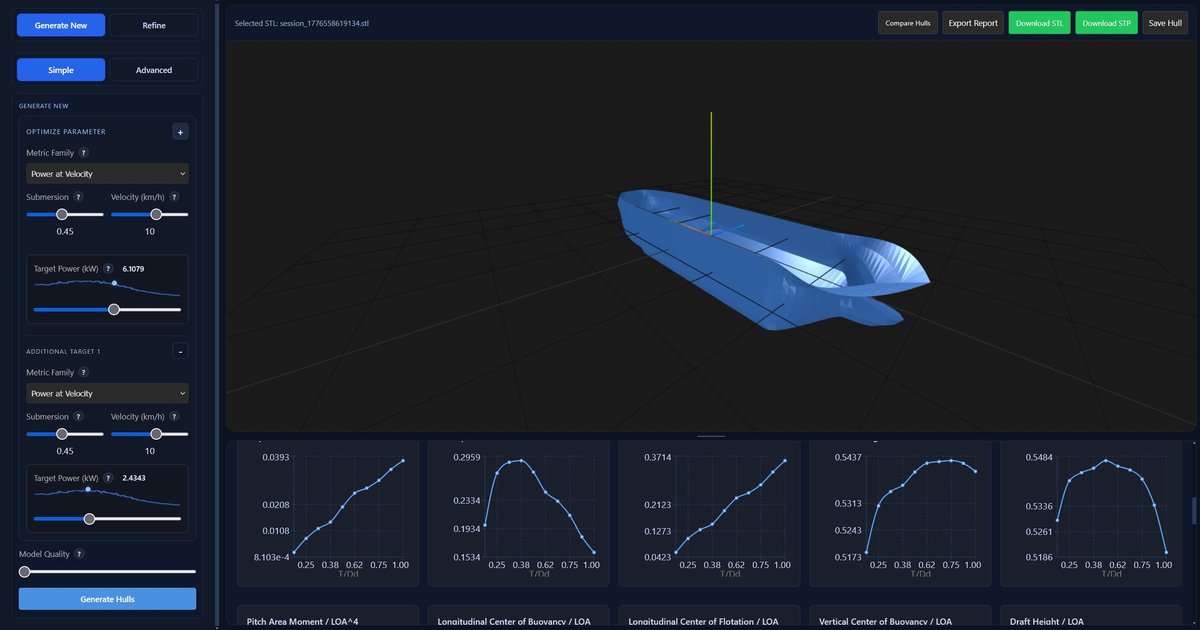Click the Velocity slider handle
Image resolution: width=1200 pixels, height=630 pixels.
tap(155, 213)
